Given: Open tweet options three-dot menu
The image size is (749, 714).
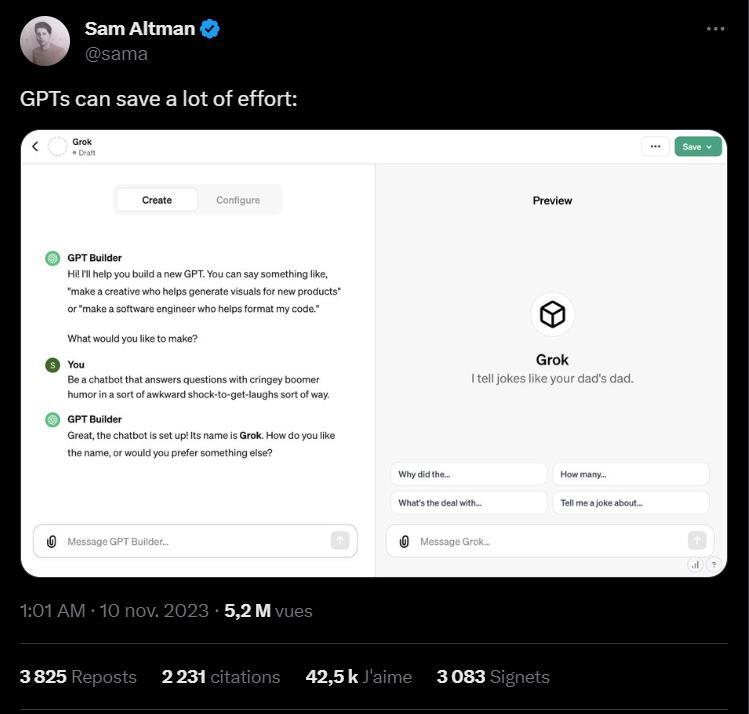Looking at the screenshot, I should 715,29.
